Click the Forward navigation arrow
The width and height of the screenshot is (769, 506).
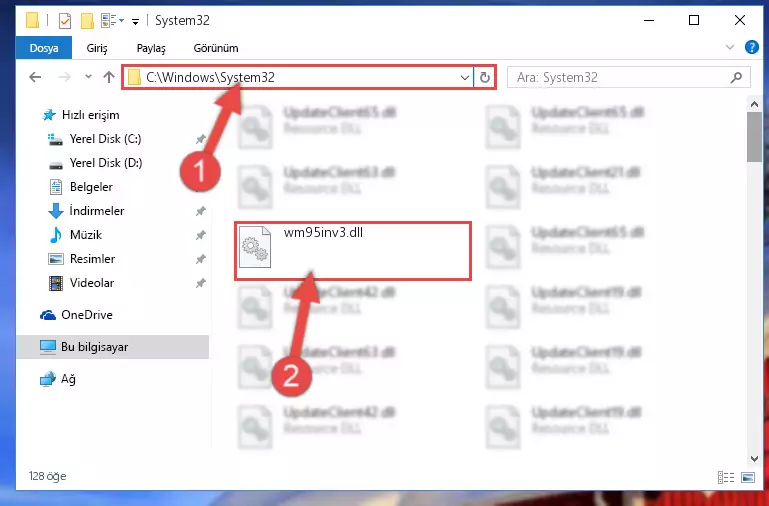click(x=65, y=77)
